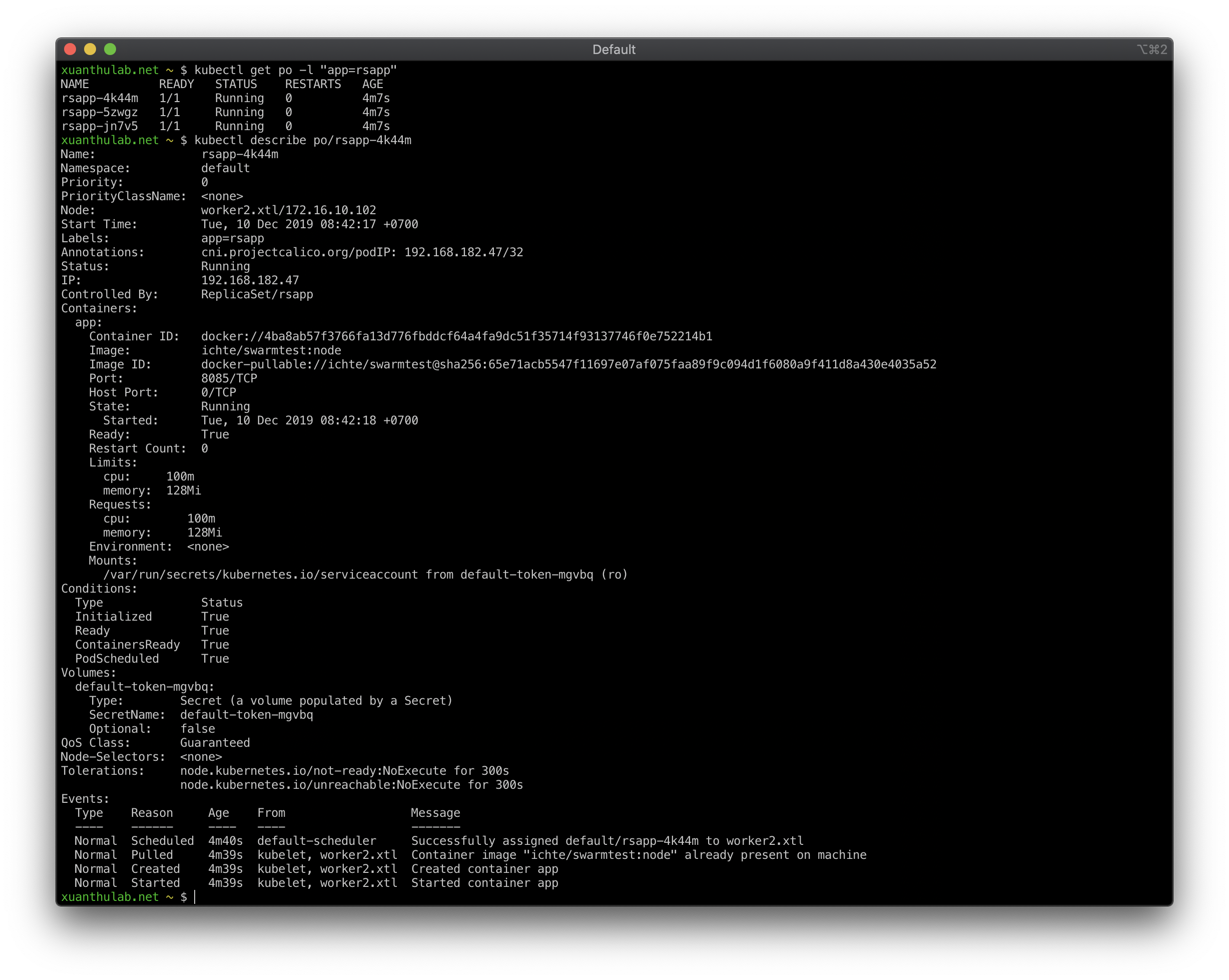
Task: Click the docker container ID string
Action: [456, 336]
